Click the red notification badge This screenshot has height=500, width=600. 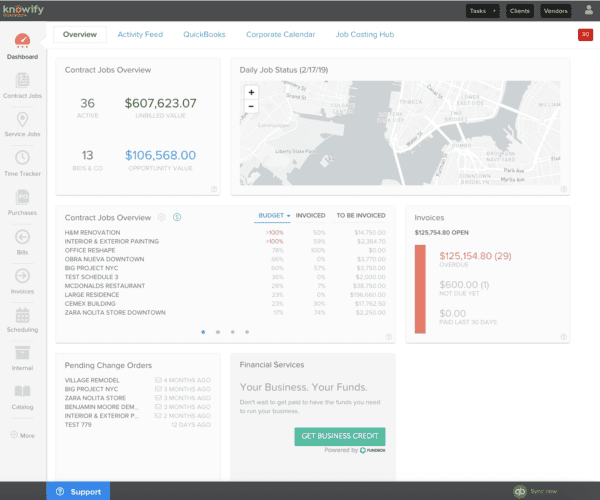coord(585,34)
